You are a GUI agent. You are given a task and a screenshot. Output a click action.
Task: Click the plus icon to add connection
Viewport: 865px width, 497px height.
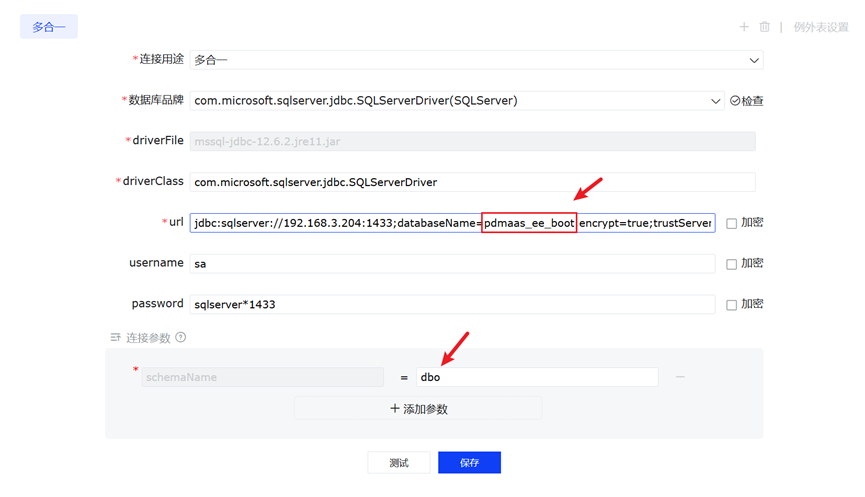(x=744, y=27)
